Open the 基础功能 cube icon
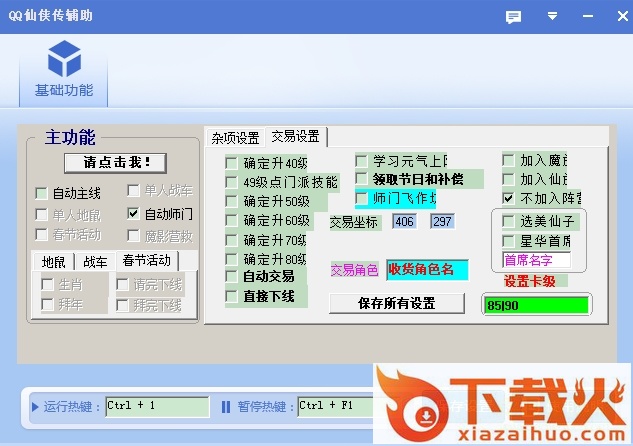The image size is (633, 446). (x=64, y=59)
